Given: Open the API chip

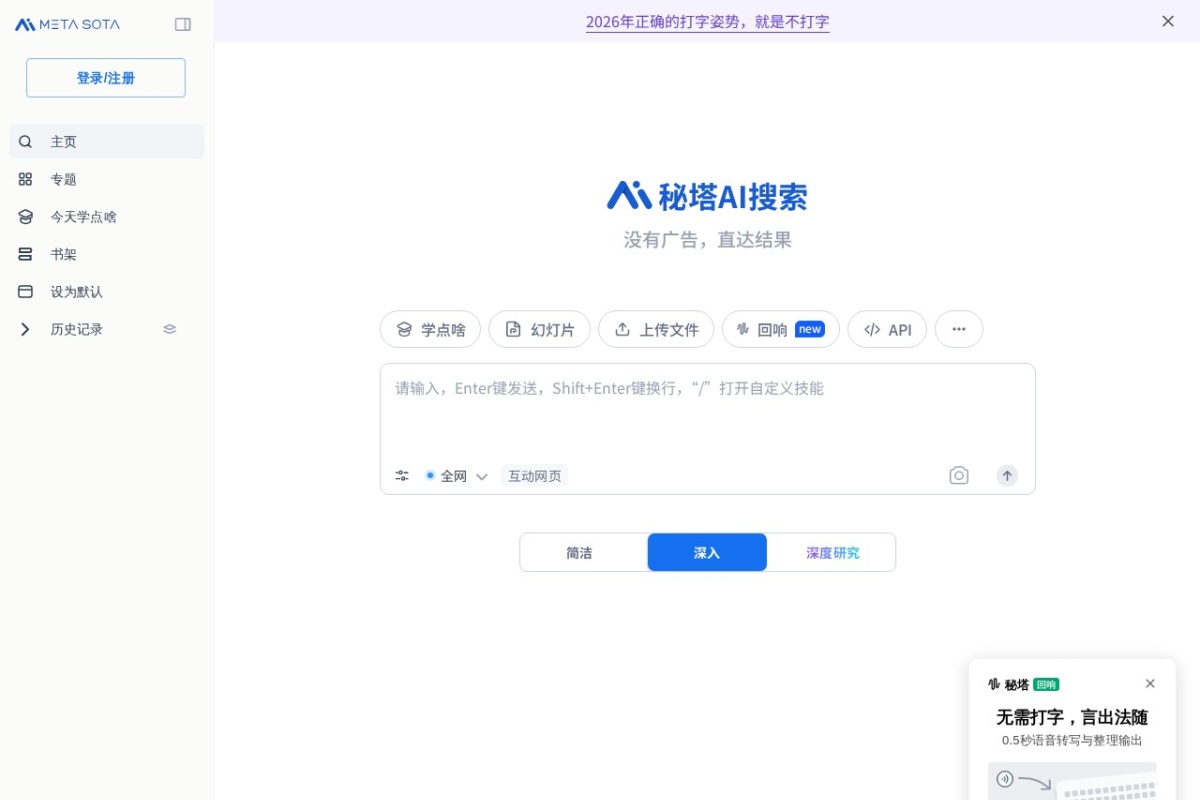Looking at the screenshot, I should (x=887, y=329).
